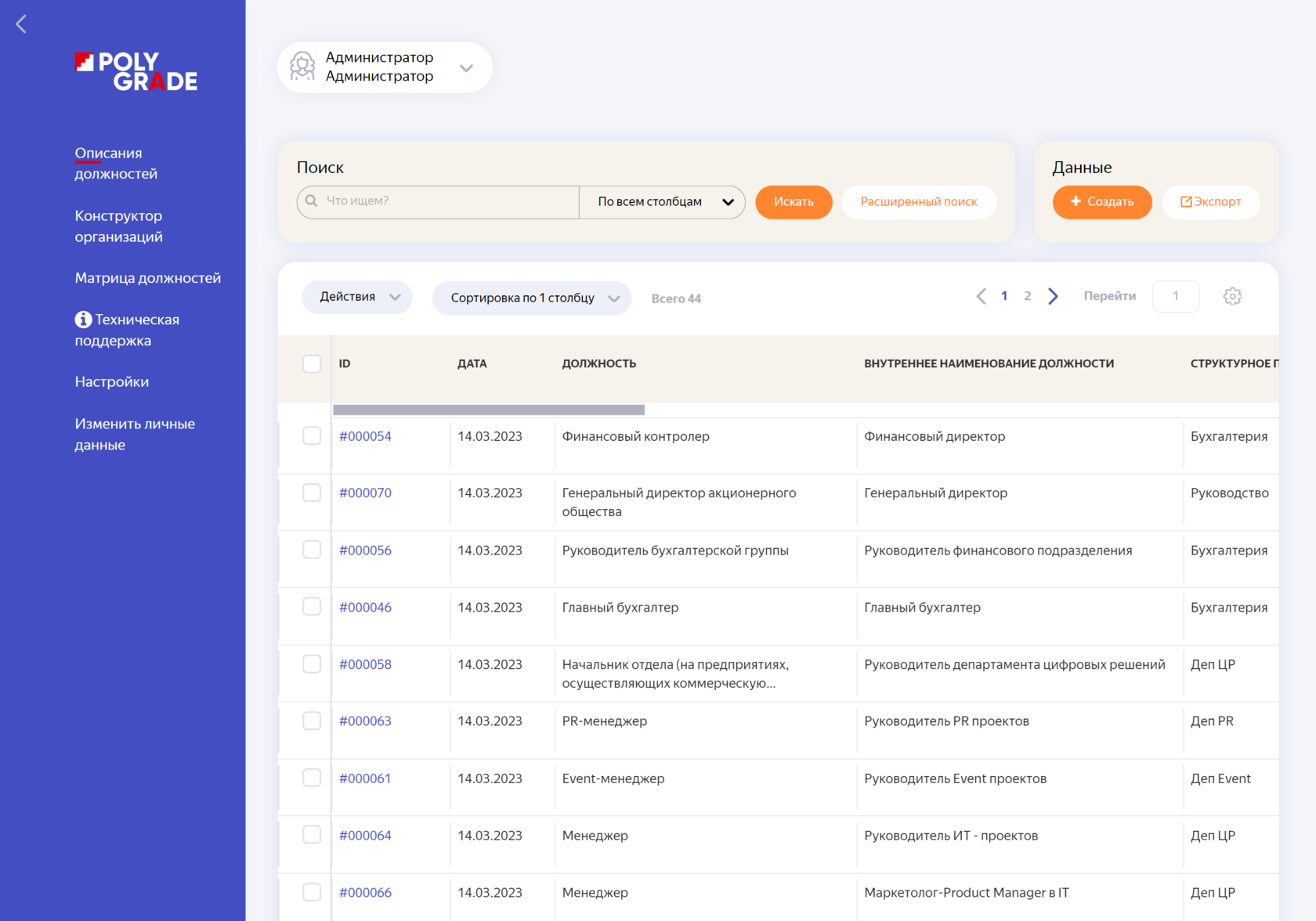The height and width of the screenshot is (921, 1316).
Task: Click the Экспорт button
Action: [1211, 202]
